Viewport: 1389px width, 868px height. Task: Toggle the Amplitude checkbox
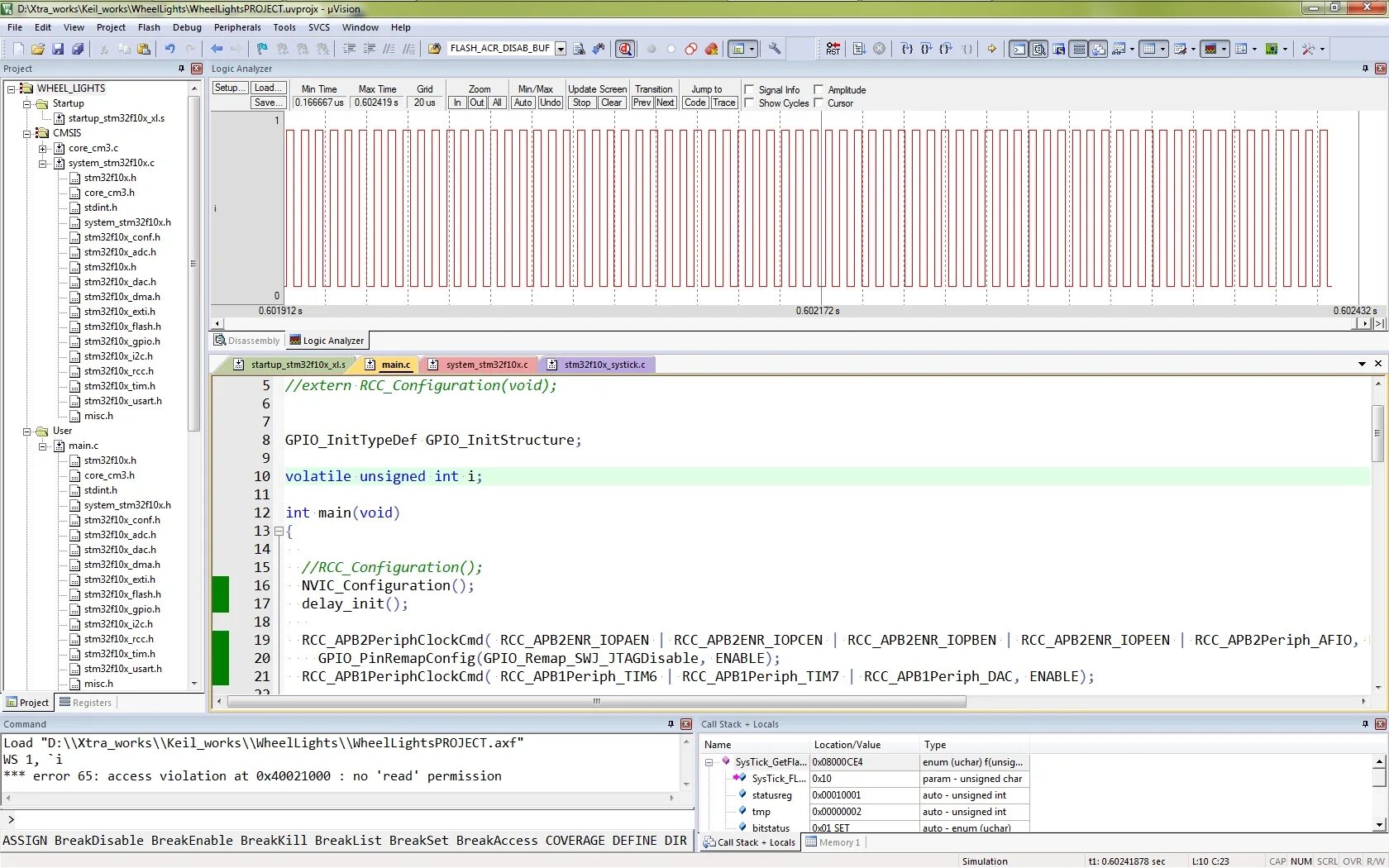click(819, 89)
